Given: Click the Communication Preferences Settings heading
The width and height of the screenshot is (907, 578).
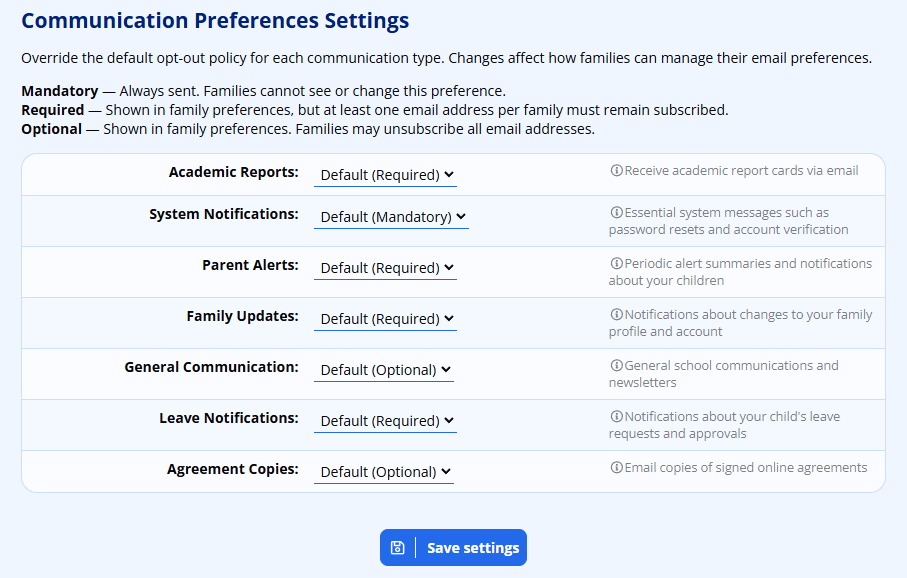Looking at the screenshot, I should click(x=215, y=21).
